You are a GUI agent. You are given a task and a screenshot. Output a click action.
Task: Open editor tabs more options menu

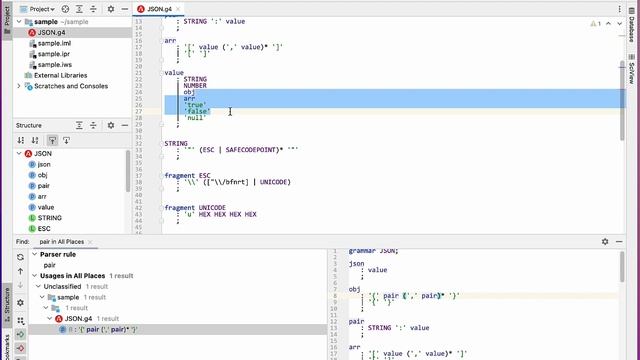619,9
